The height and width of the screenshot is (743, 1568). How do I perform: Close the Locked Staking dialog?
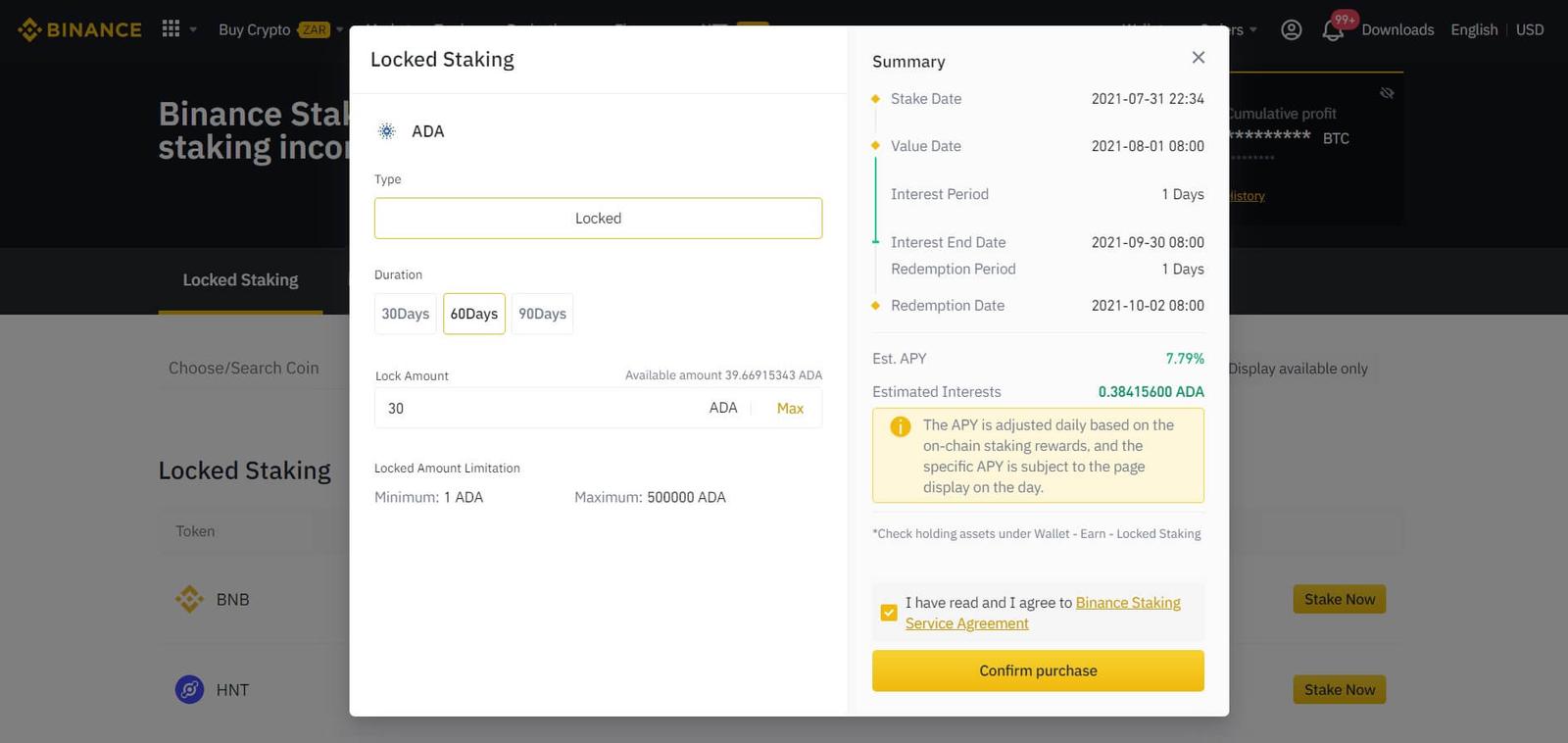coord(1198,57)
